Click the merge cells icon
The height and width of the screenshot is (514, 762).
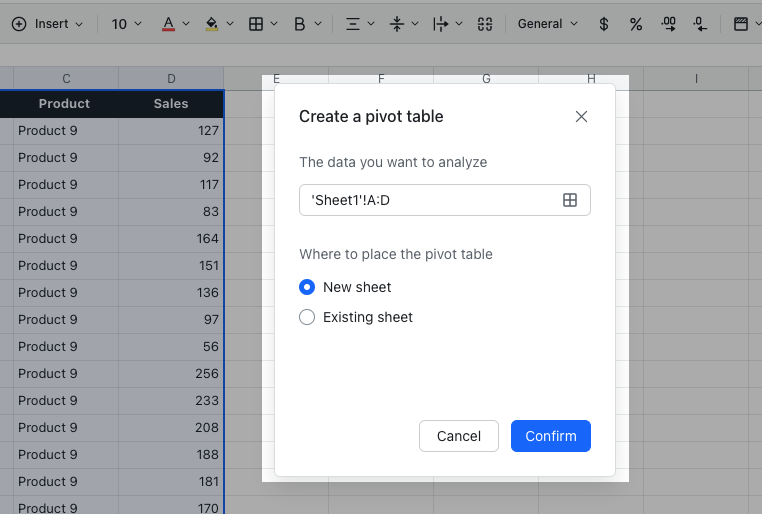coord(485,23)
